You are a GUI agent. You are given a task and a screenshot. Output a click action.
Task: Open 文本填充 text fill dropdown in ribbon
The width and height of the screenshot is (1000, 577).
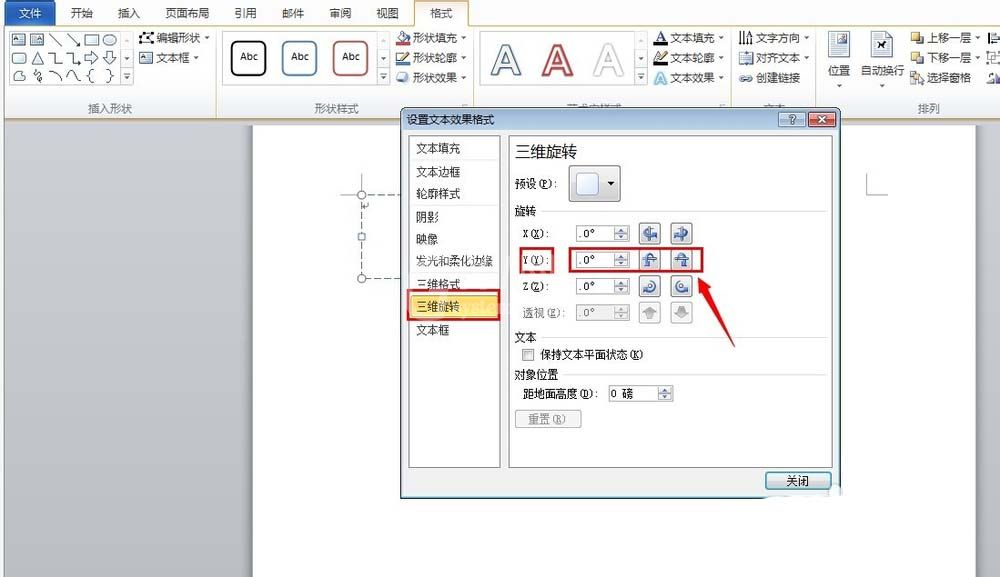[x=689, y=38]
